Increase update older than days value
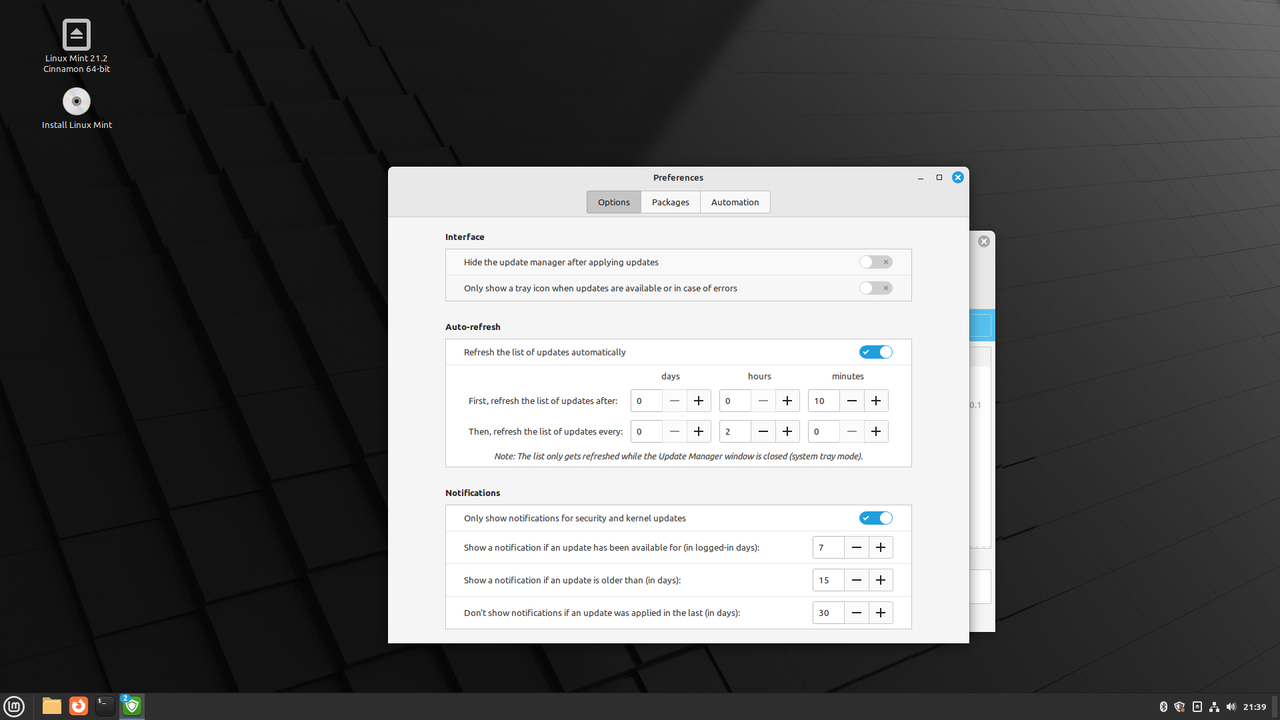Viewport: 1280px width, 720px height. pyautogui.click(x=881, y=580)
